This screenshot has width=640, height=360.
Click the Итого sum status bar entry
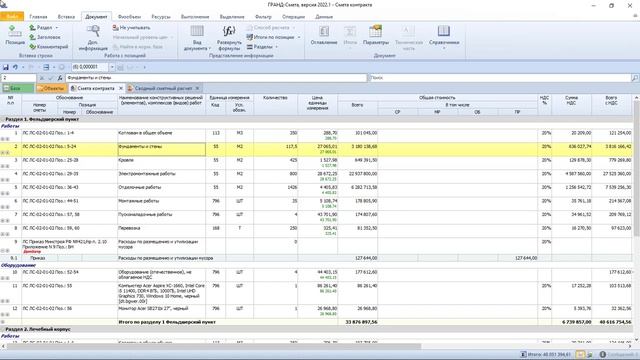pos(546,354)
